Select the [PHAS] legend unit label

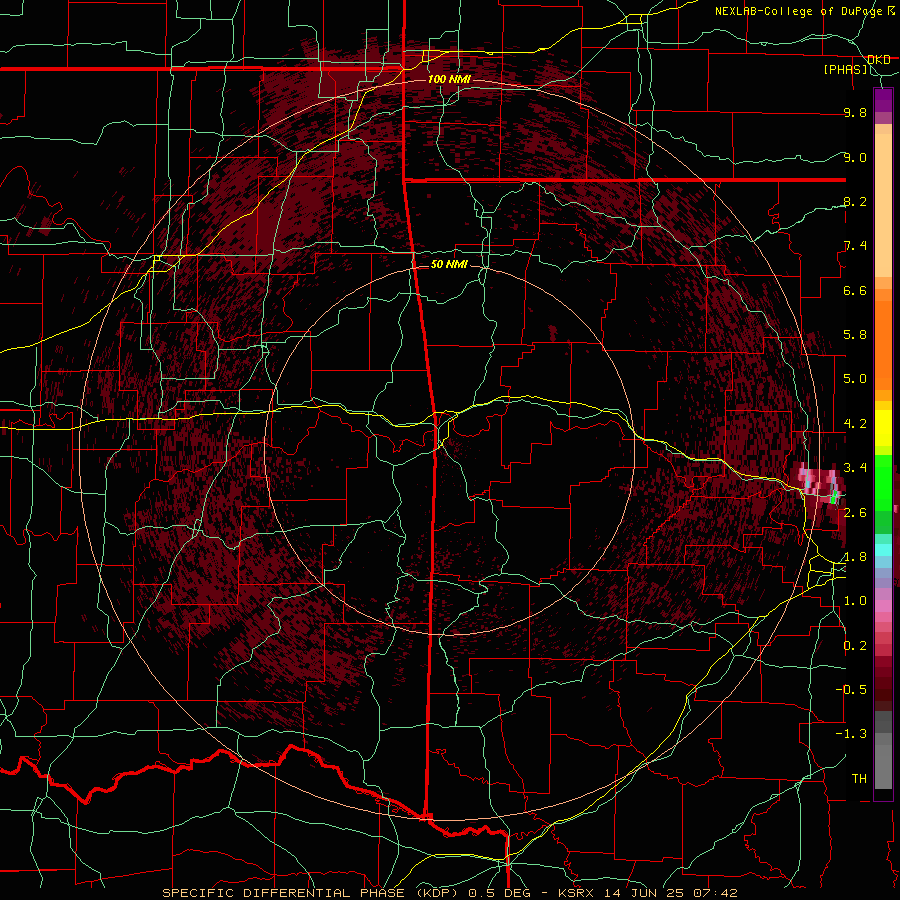(x=845, y=69)
